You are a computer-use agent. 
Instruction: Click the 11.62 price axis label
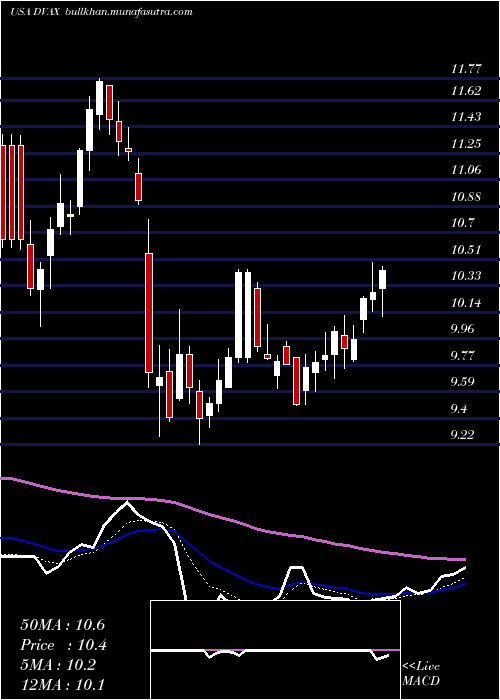[x=466, y=91]
